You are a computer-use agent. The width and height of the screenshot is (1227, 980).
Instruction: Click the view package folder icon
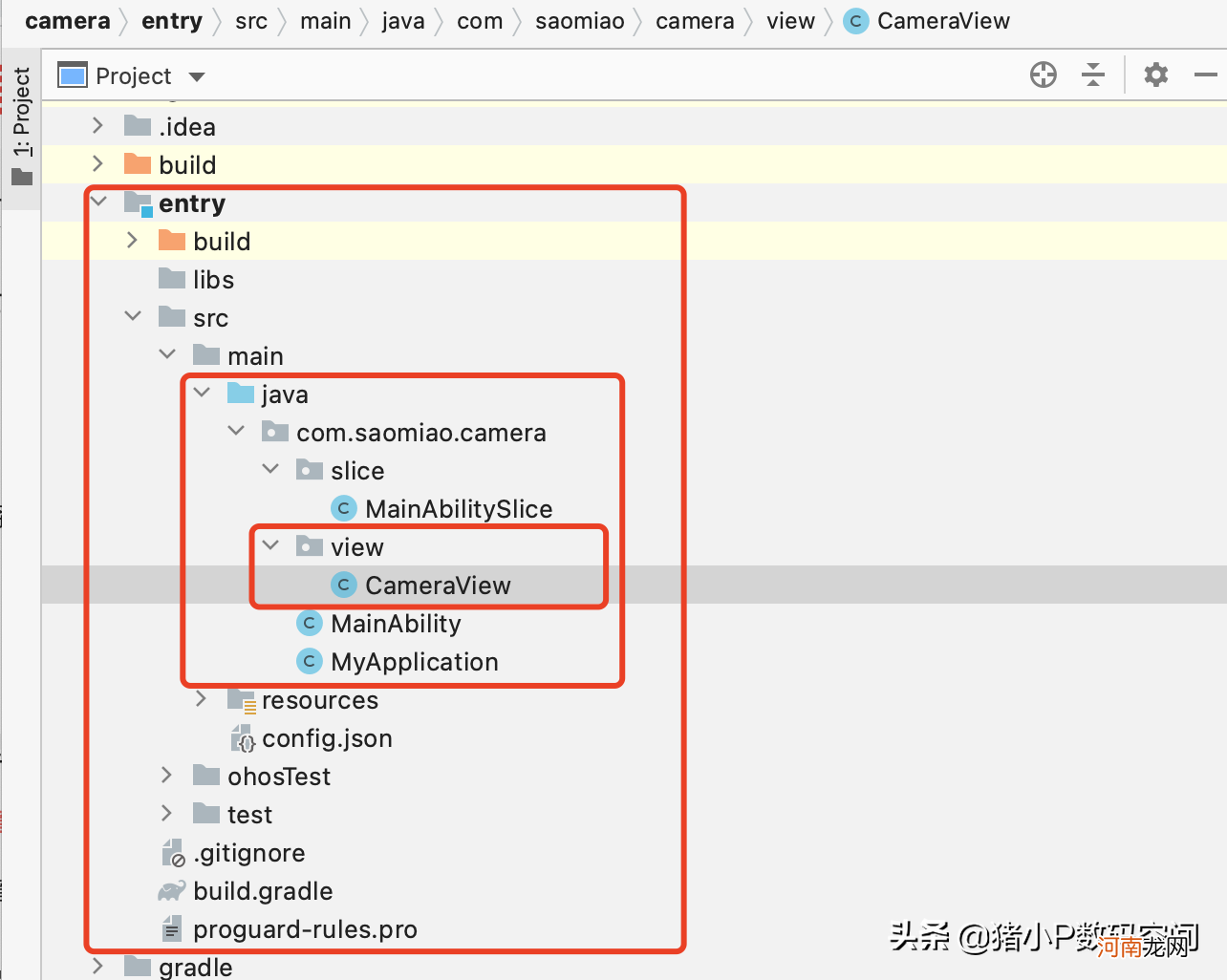pos(310,545)
